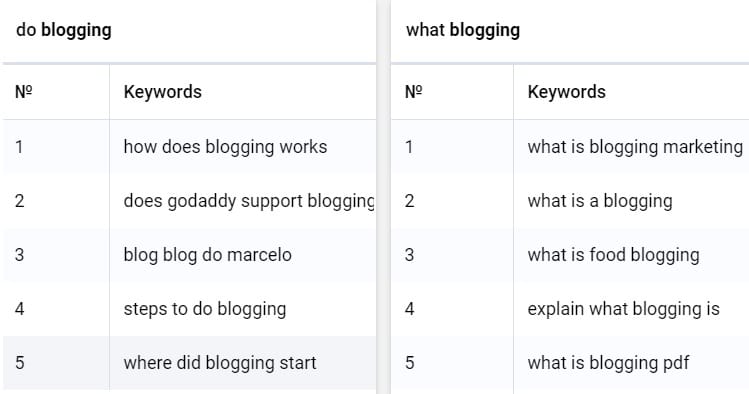Click № column header in do blogging table
Screen dimensions: 749x394
coord(23,92)
